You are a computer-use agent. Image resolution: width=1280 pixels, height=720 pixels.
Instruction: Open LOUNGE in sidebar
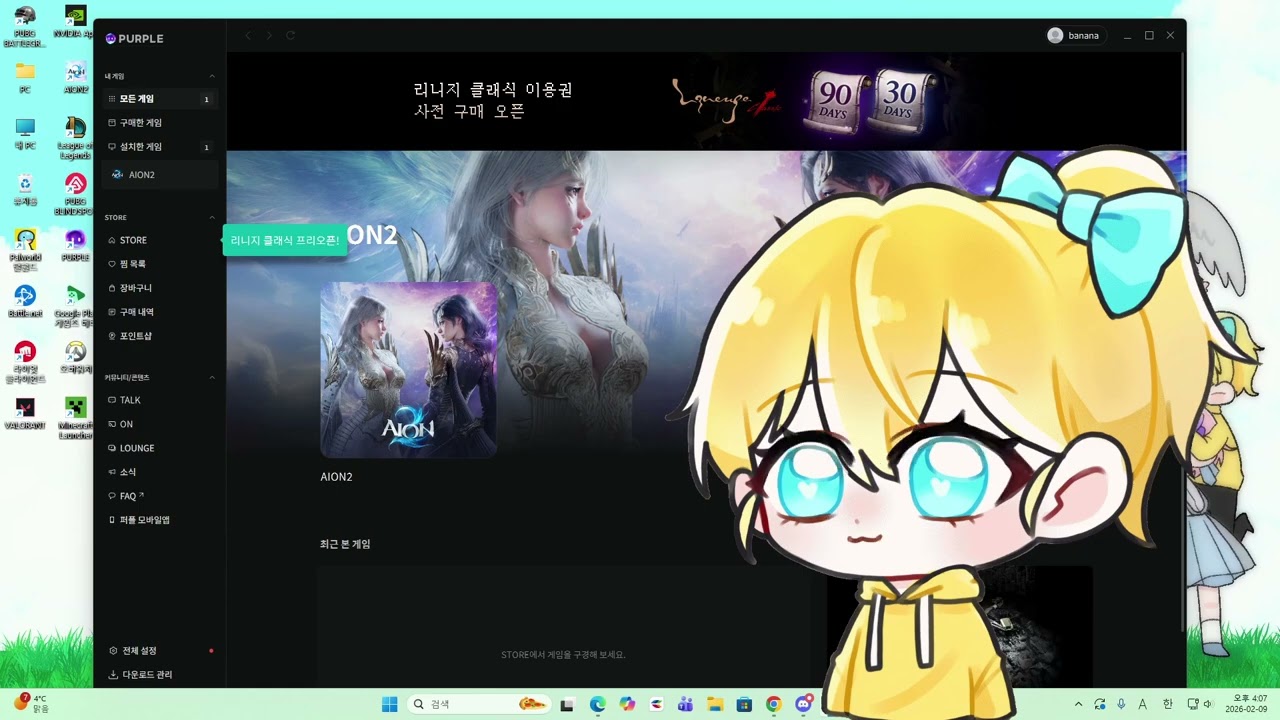160,448
